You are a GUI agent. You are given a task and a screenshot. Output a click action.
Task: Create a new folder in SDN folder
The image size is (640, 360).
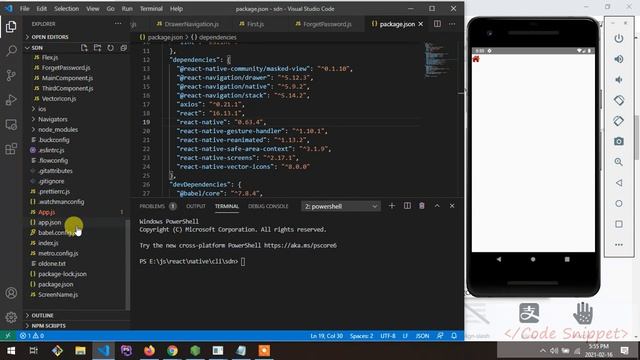tap(97, 48)
